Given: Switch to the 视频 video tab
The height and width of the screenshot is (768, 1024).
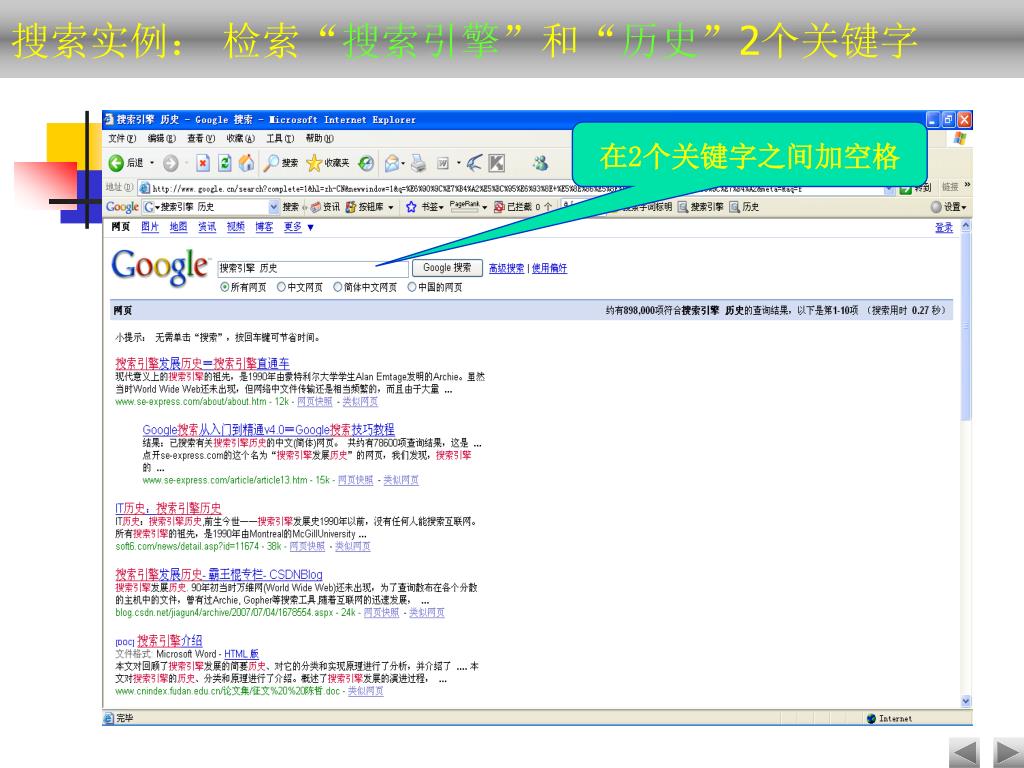Looking at the screenshot, I should pyautogui.click(x=235, y=227).
